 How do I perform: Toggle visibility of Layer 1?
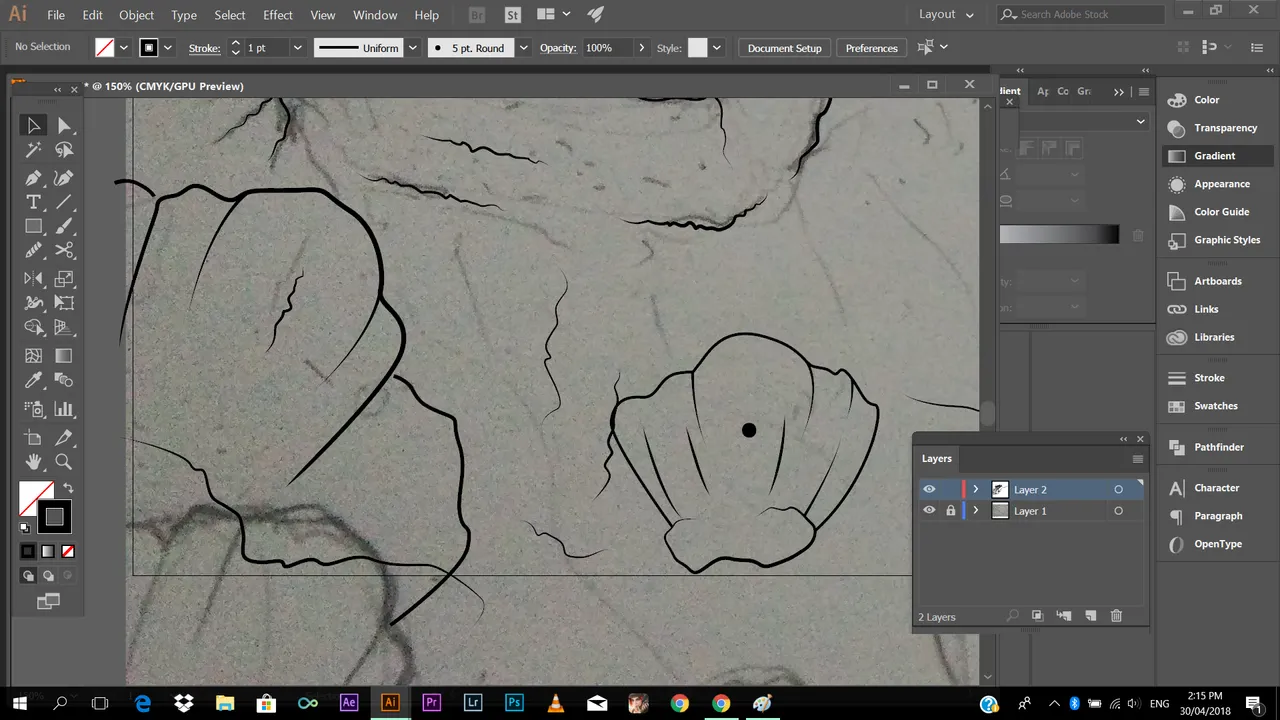929,510
